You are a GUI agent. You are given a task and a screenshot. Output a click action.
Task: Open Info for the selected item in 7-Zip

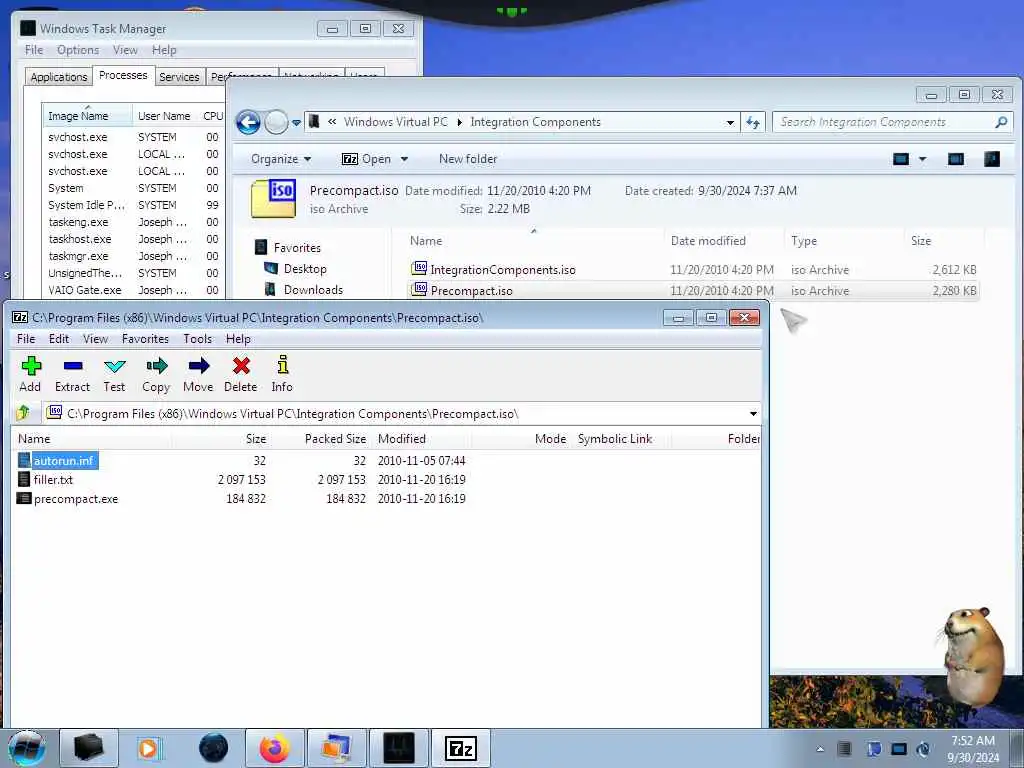pyautogui.click(x=282, y=374)
